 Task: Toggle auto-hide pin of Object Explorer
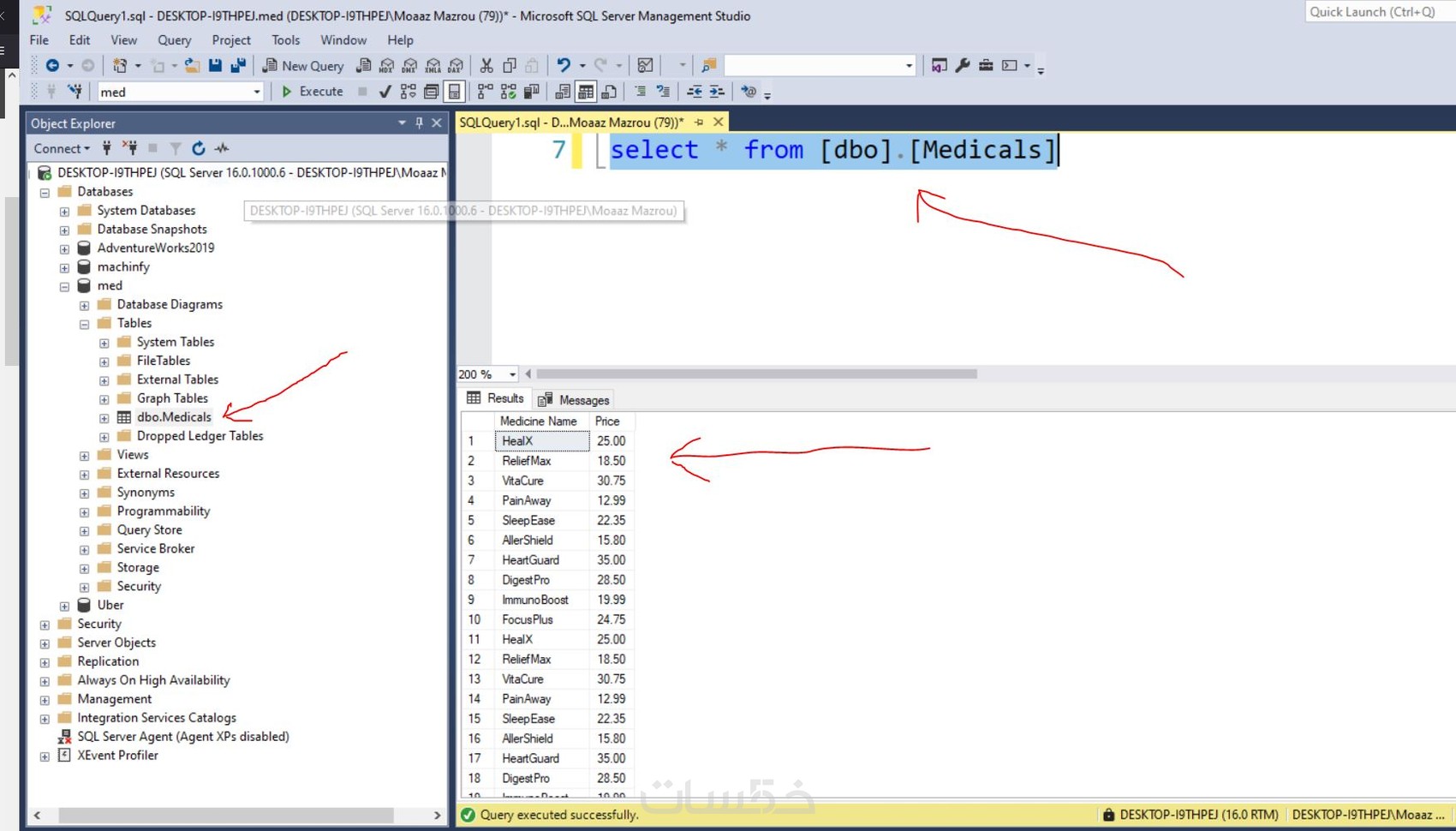pos(419,123)
